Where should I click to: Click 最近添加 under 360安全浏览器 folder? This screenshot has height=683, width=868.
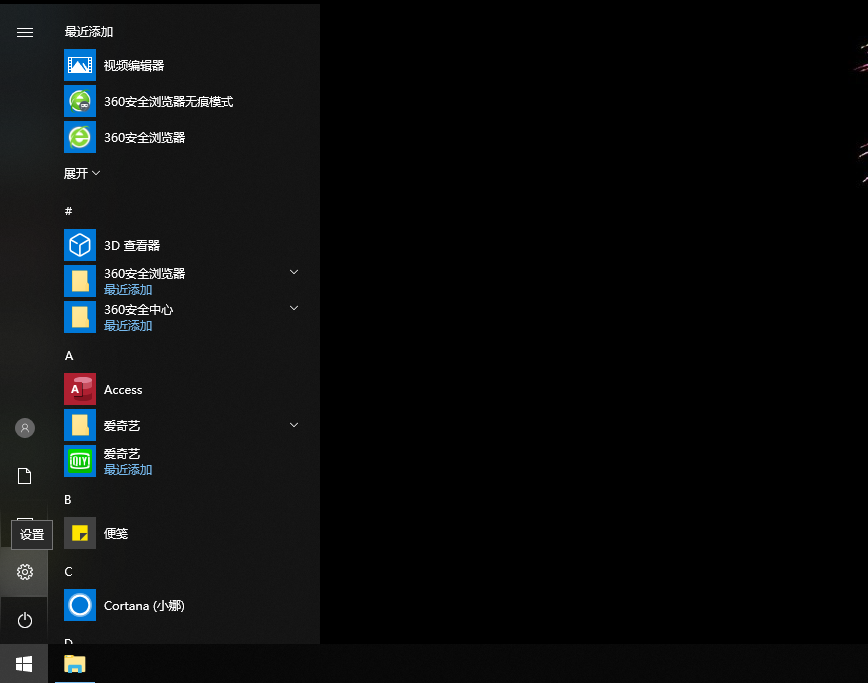128,289
